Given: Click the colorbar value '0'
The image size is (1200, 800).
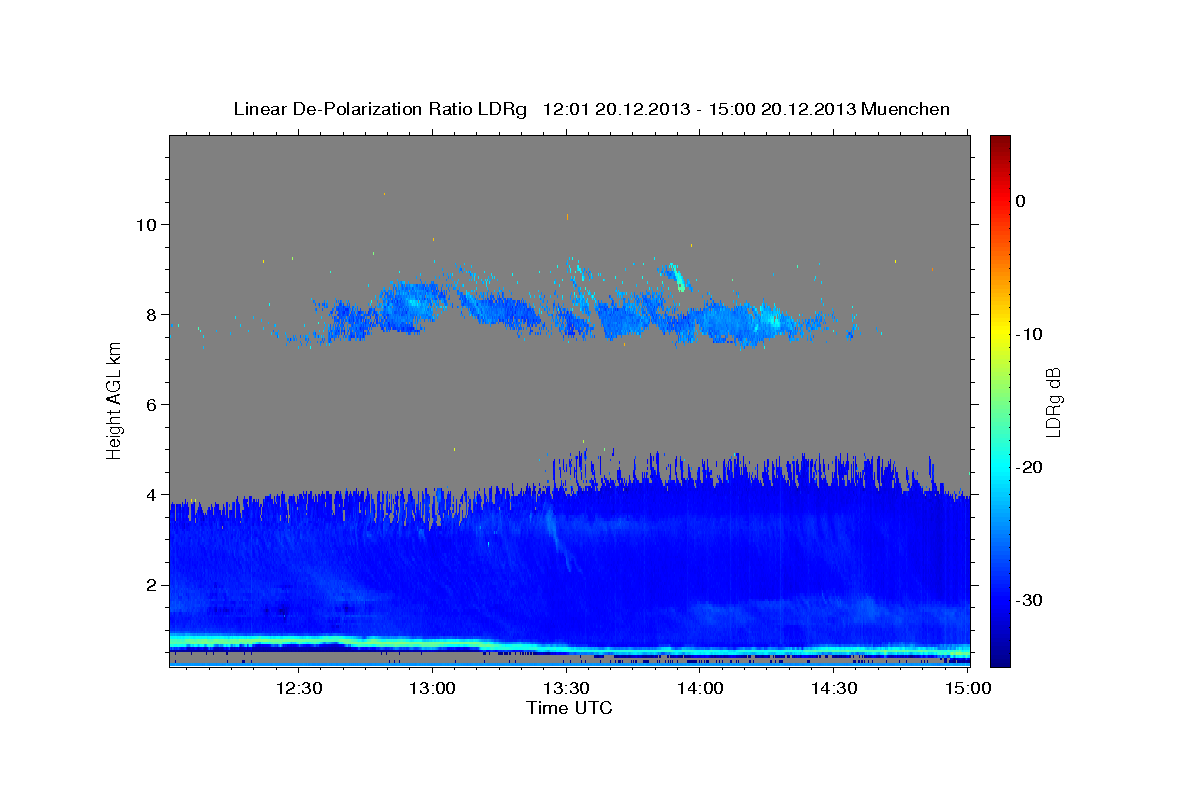Looking at the screenshot, I should pos(1021,201).
